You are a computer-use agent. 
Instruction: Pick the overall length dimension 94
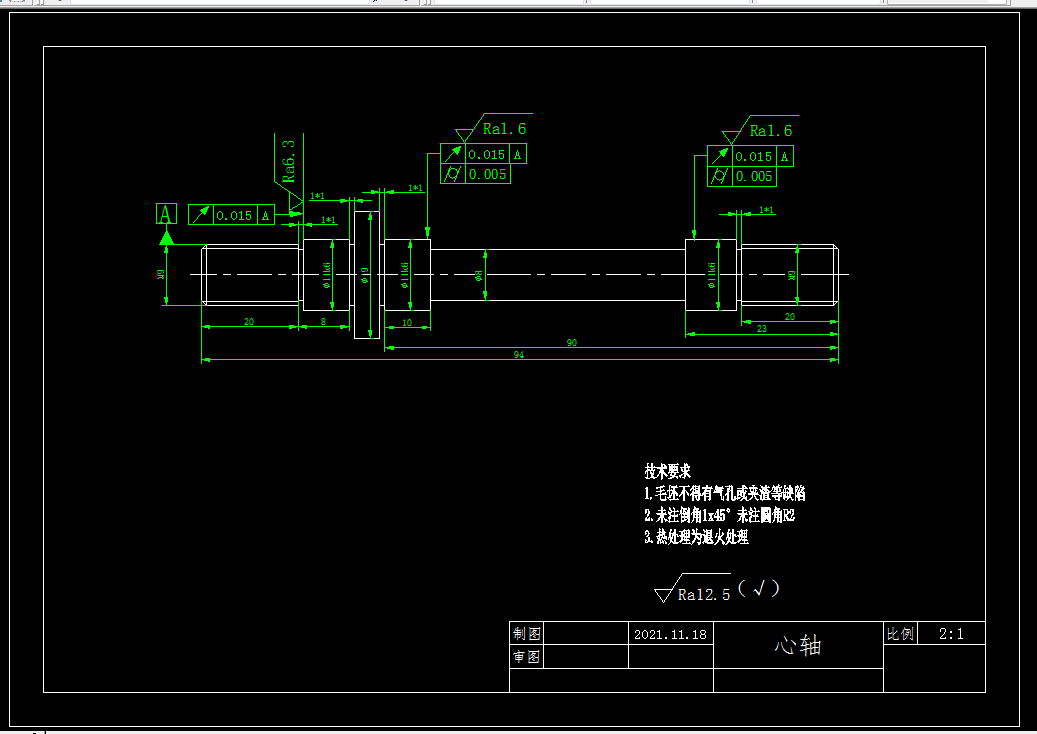[519, 354]
